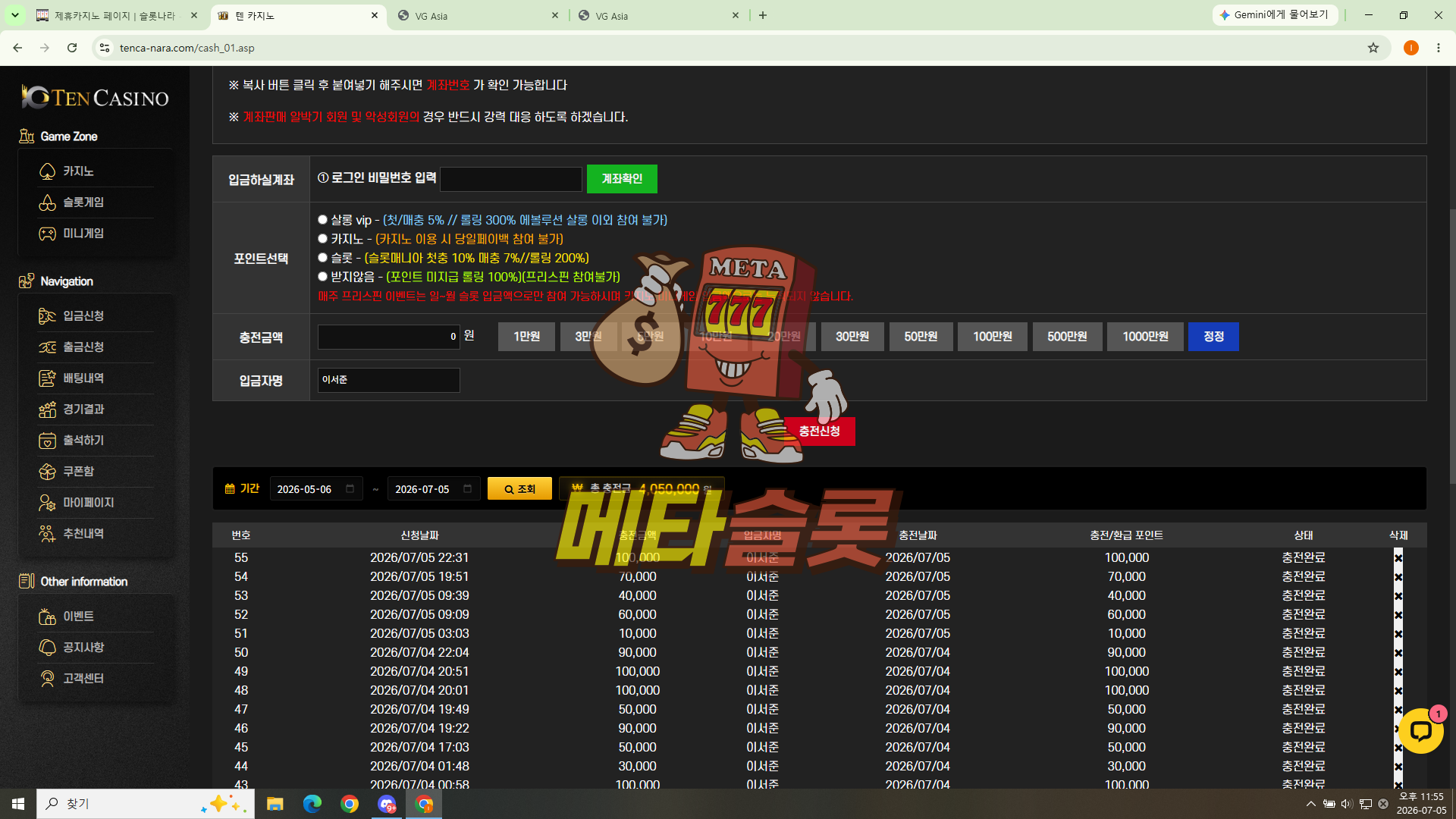This screenshot has width=1456, height=819.
Task: Submit with the red 충전신청 button
Action: (x=819, y=431)
